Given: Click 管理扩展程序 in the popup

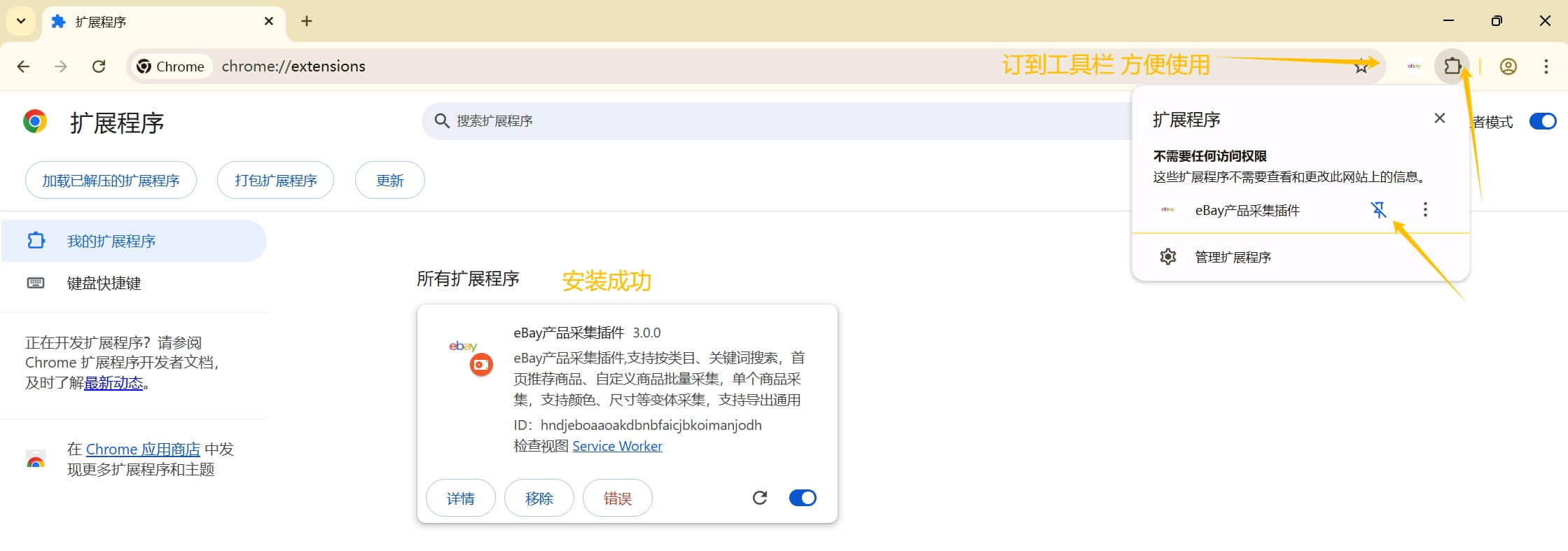Looking at the screenshot, I should (x=1301, y=257).
